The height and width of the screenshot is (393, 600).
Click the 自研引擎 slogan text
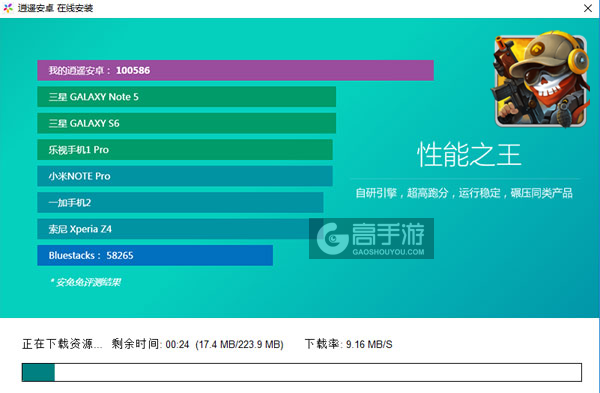point(464,193)
